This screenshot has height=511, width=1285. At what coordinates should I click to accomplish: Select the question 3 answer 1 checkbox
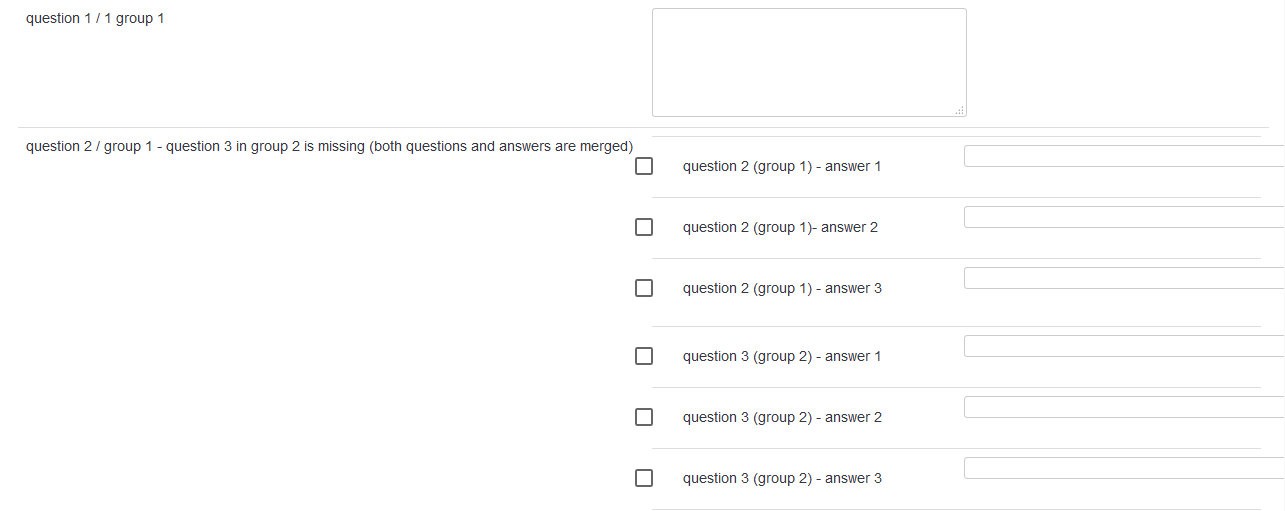click(644, 356)
